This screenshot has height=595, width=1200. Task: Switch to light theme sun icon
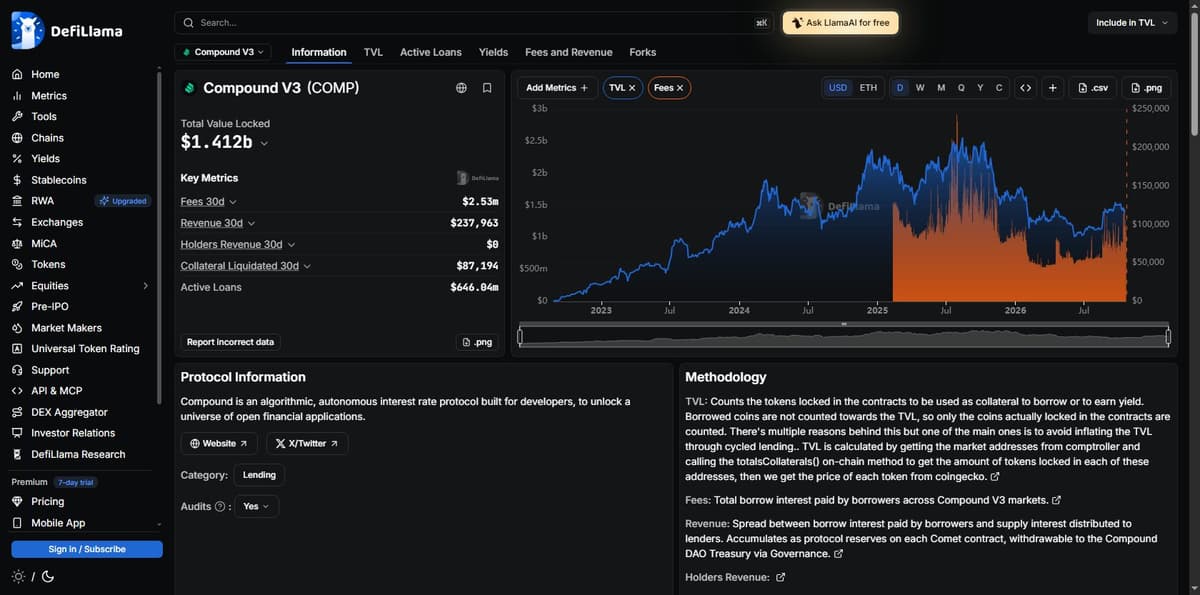click(x=18, y=576)
